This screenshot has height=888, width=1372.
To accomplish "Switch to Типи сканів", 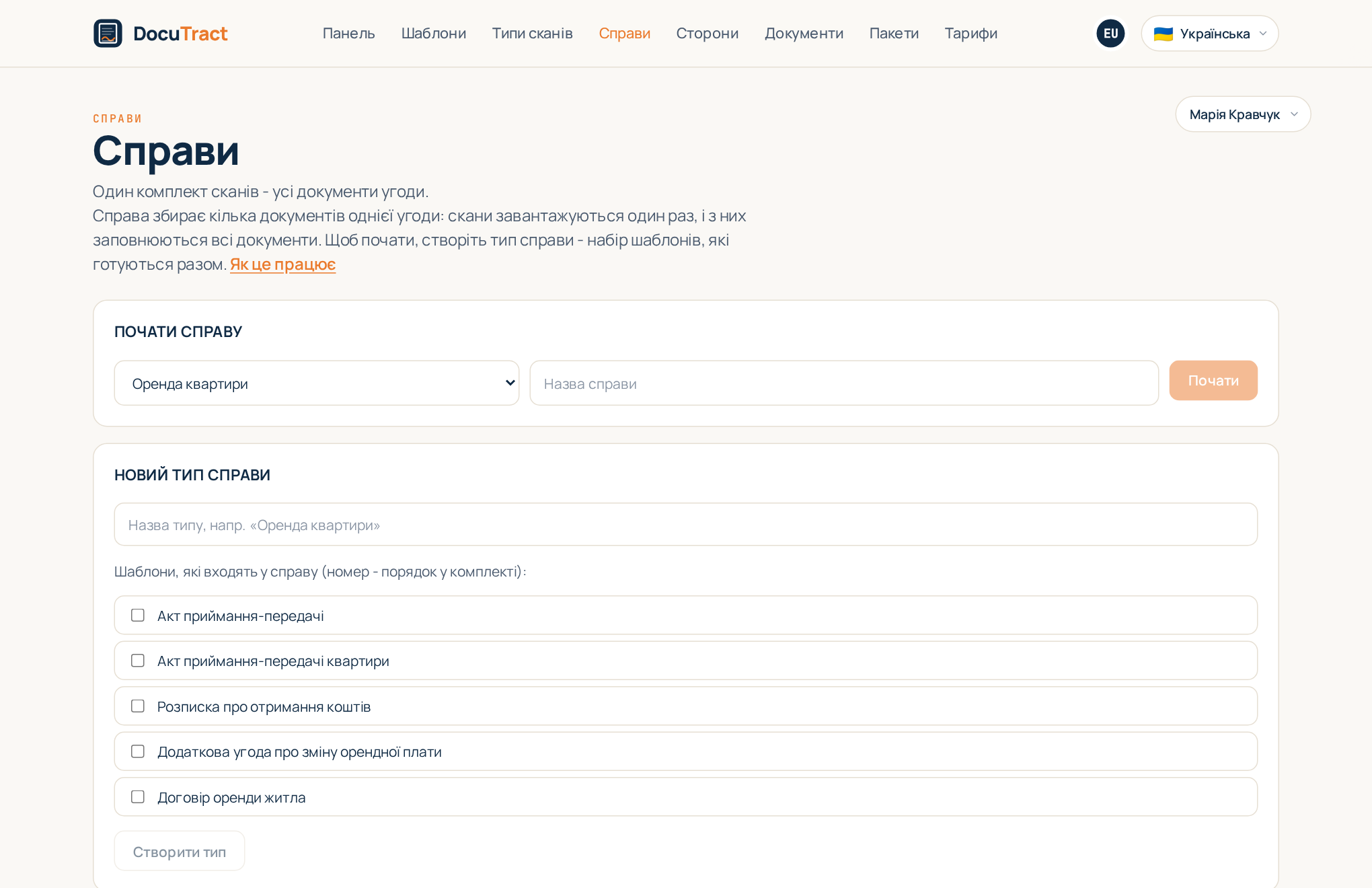I will pyautogui.click(x=532, y=33).
